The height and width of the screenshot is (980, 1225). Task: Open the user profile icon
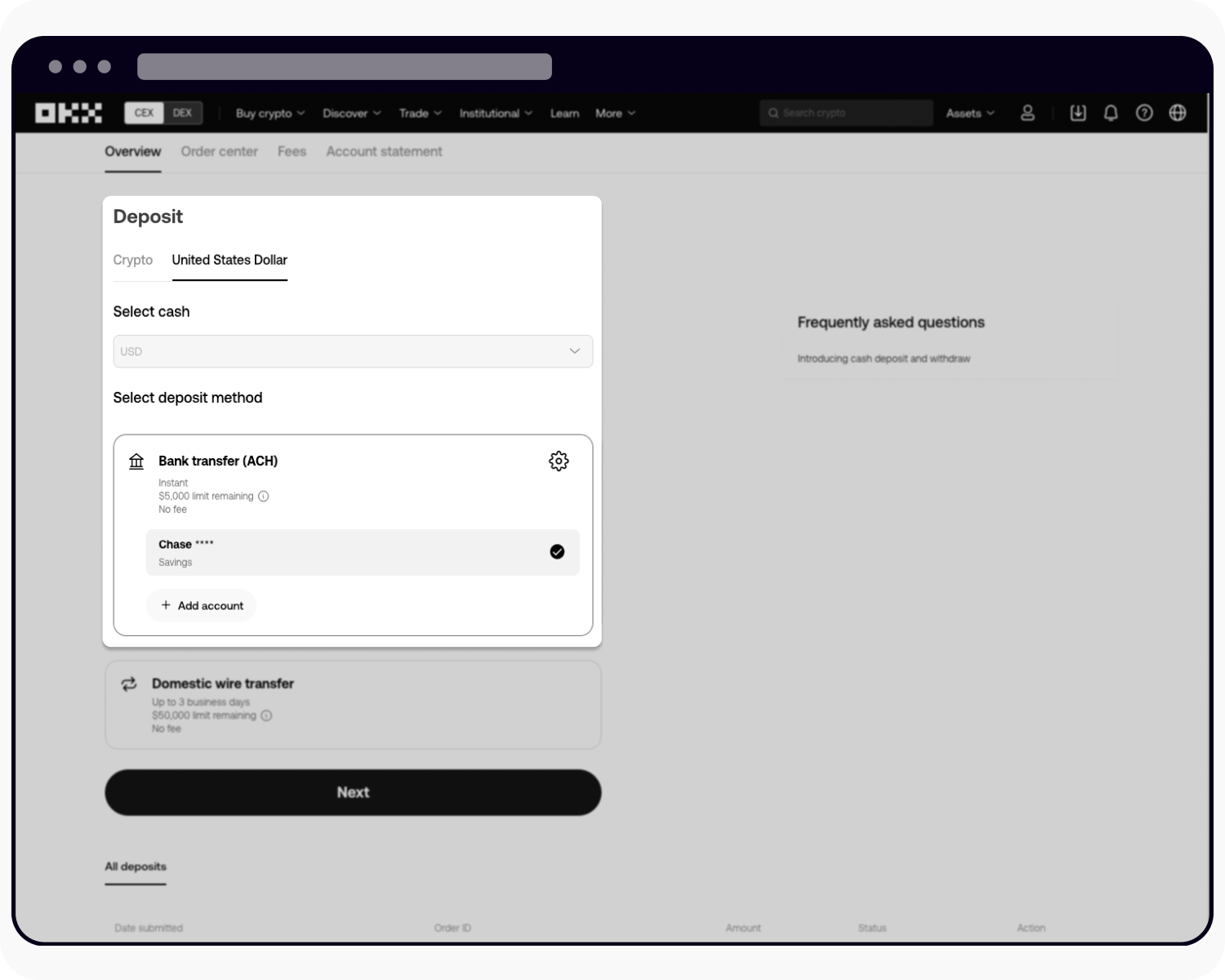pyautogui.click(x=1027, y=113)
